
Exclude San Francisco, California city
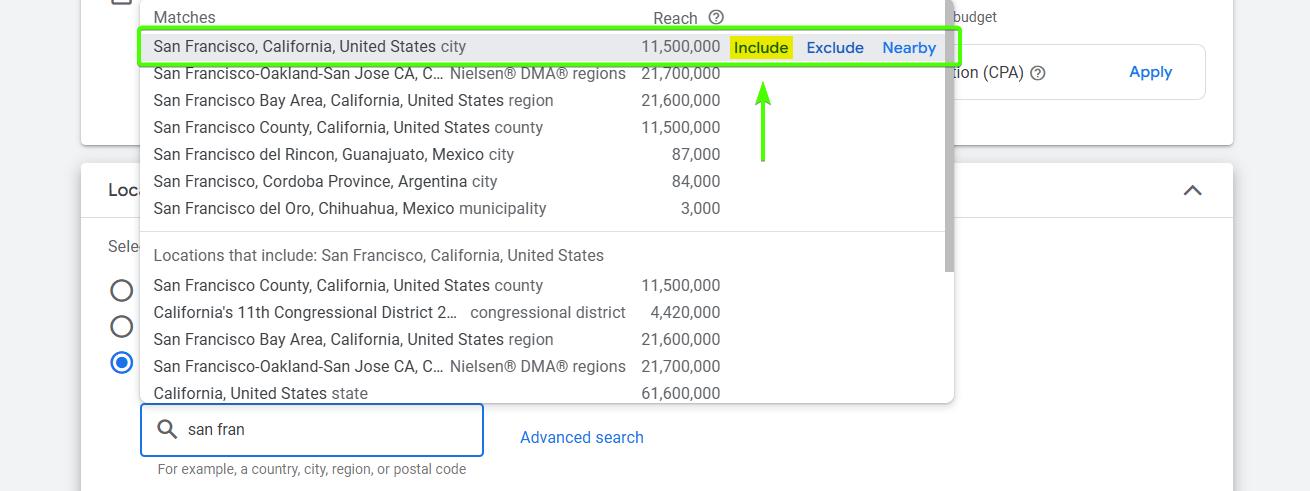835,47
